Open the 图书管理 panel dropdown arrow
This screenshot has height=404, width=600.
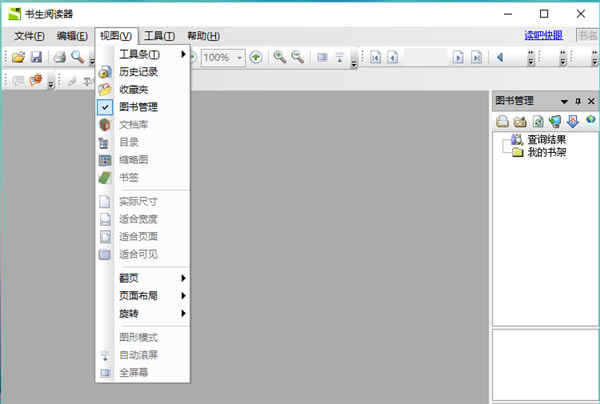[x=564, y=102]
